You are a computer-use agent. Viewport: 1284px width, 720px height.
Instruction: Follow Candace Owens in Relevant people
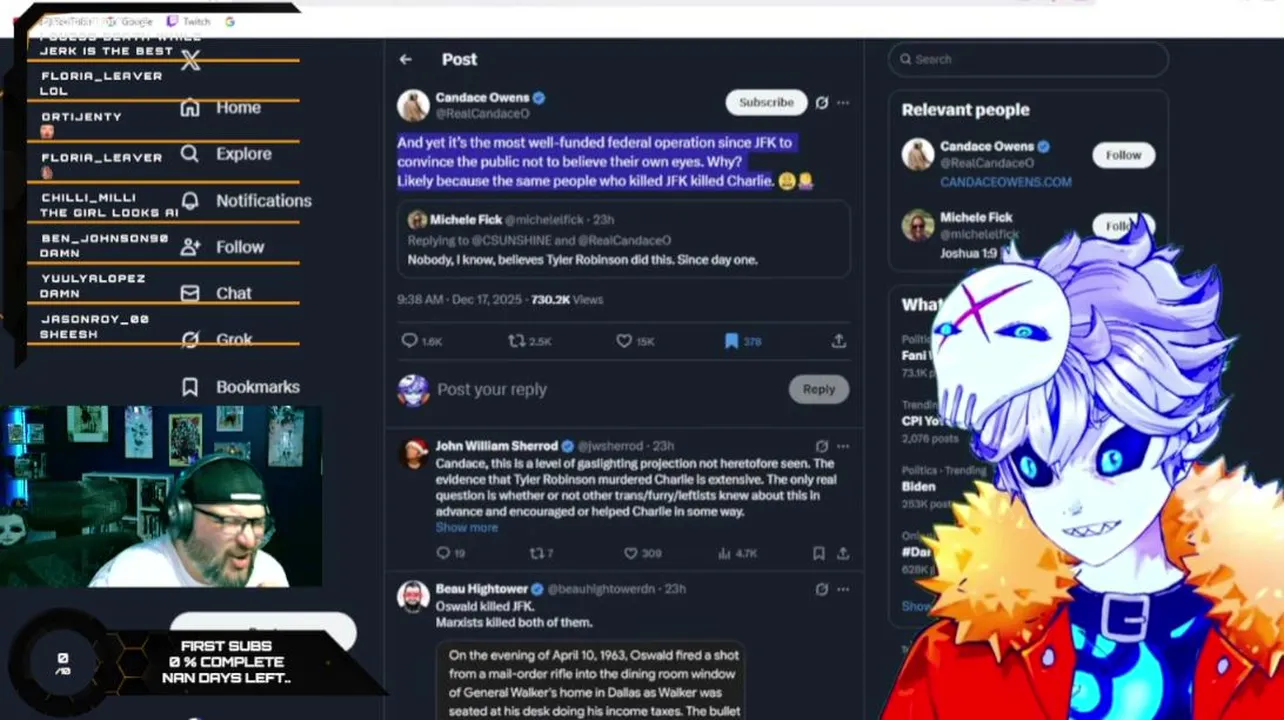(1123, 155)
